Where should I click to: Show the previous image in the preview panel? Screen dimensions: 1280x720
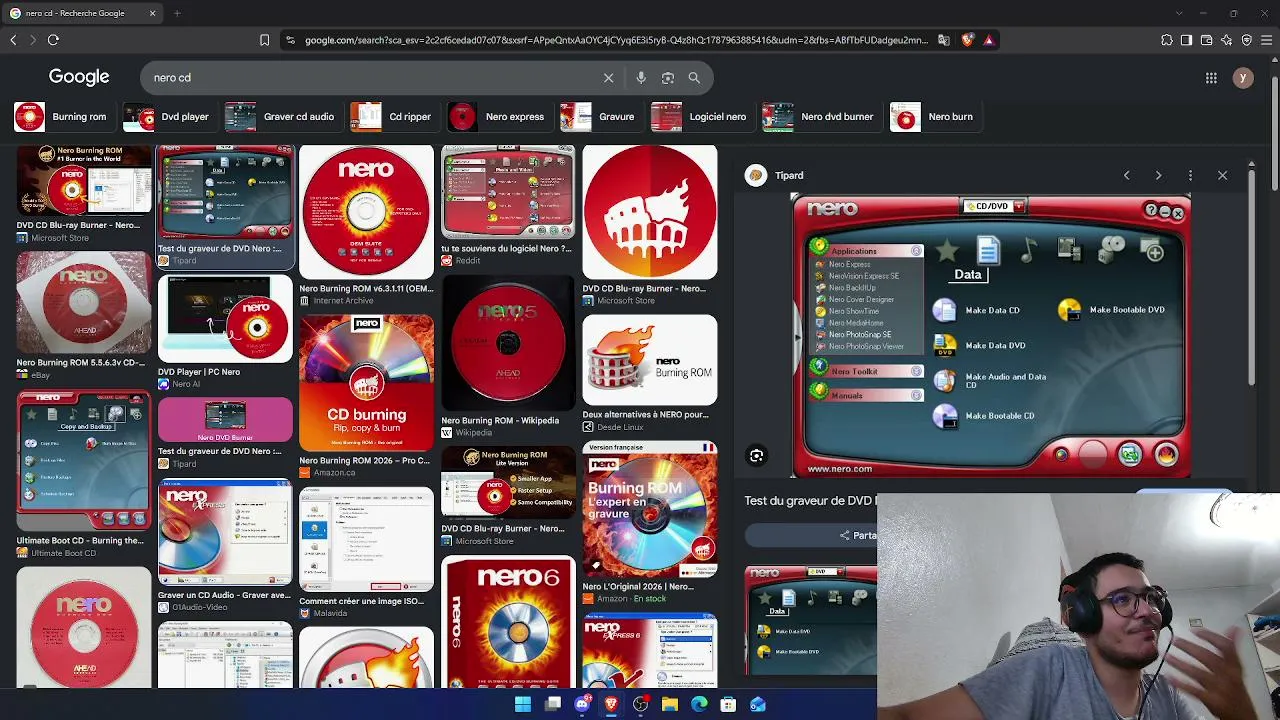click(x=1126, y=175)
